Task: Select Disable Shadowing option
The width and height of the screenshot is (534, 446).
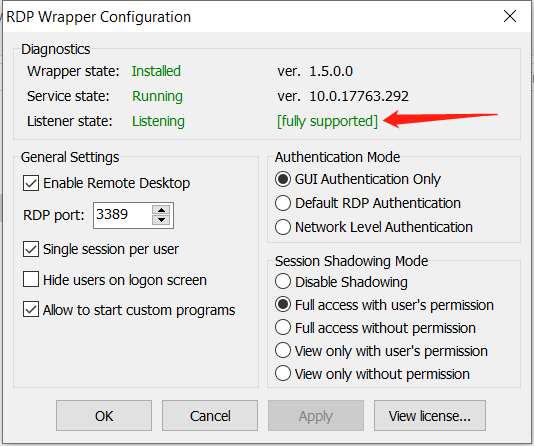Action: [283, 282]
